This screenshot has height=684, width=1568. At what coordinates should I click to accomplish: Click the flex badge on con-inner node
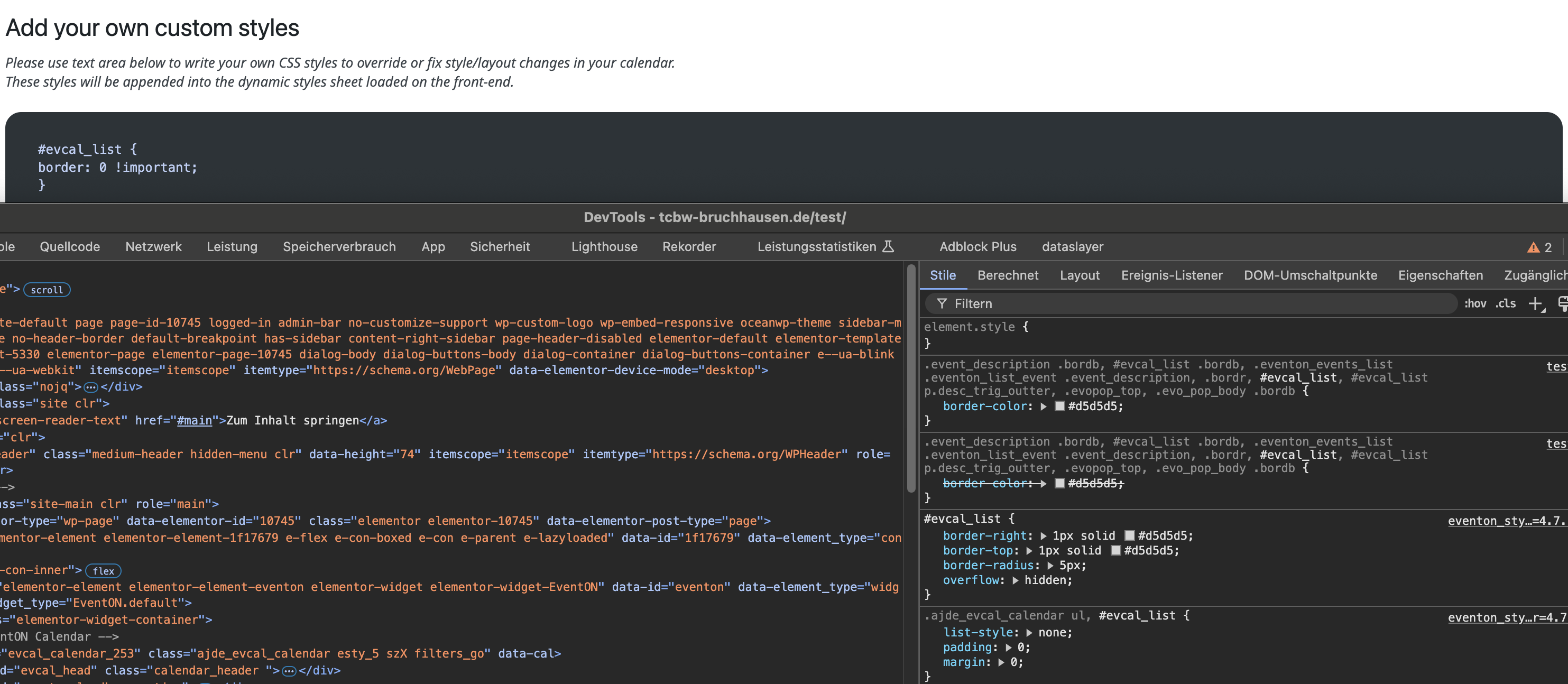104,571
